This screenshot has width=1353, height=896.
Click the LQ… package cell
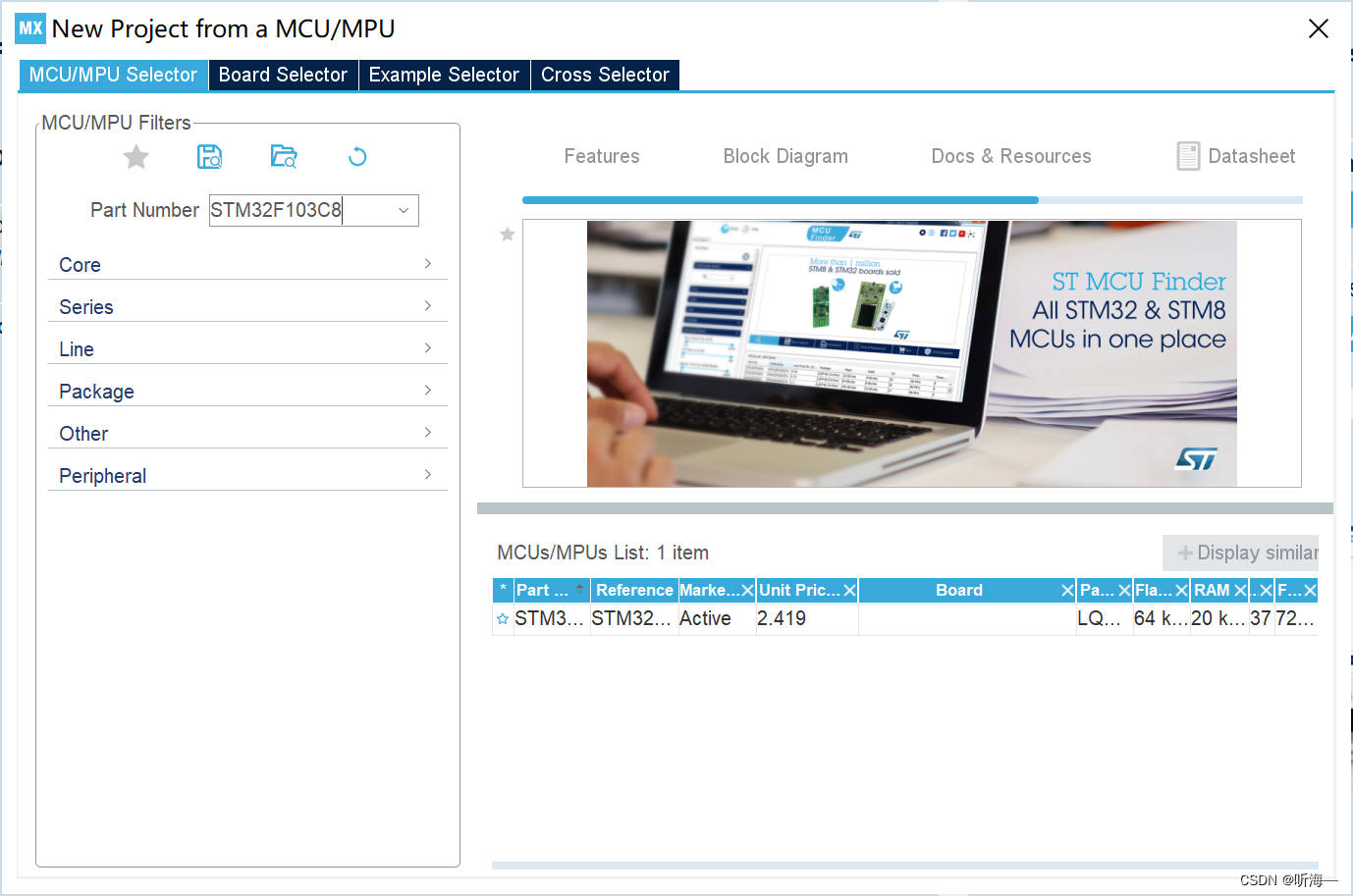[x=1104, y=619]
